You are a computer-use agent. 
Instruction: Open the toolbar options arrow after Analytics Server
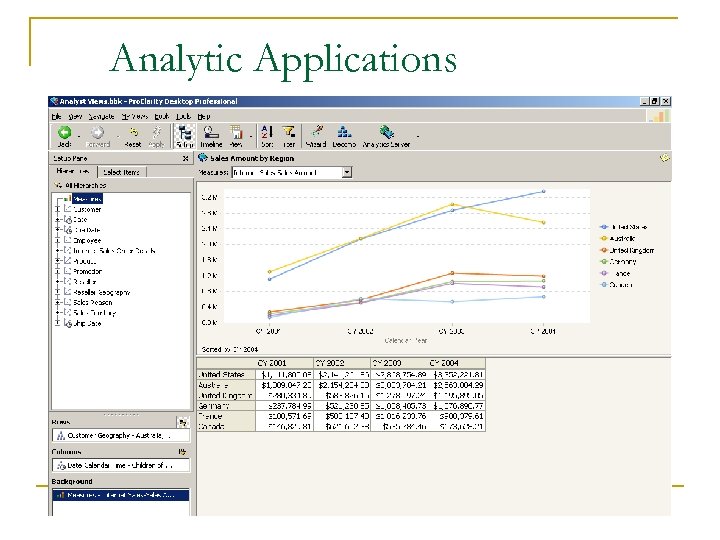(418, 136)
